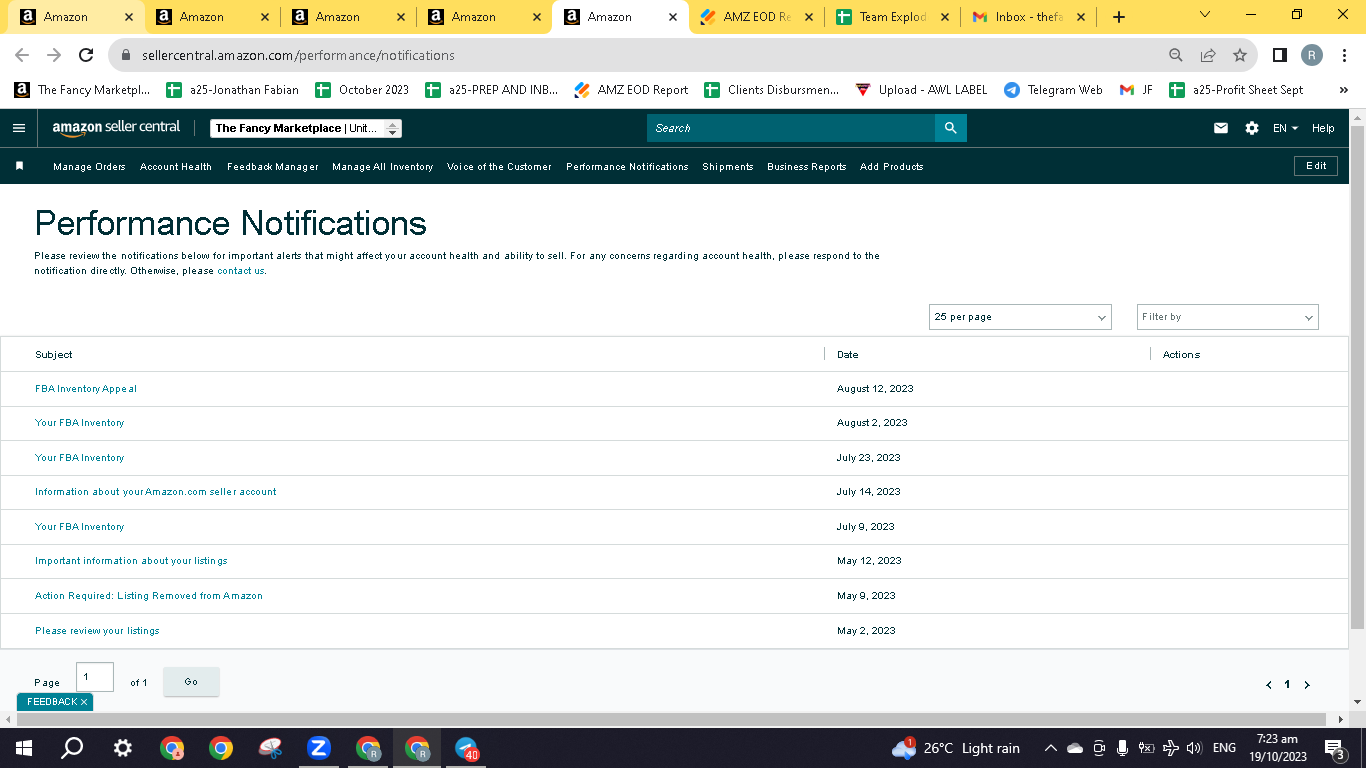Click the Amazon Seller Central logo
The image size is (1366, 768).
click(x=117, y=128)
